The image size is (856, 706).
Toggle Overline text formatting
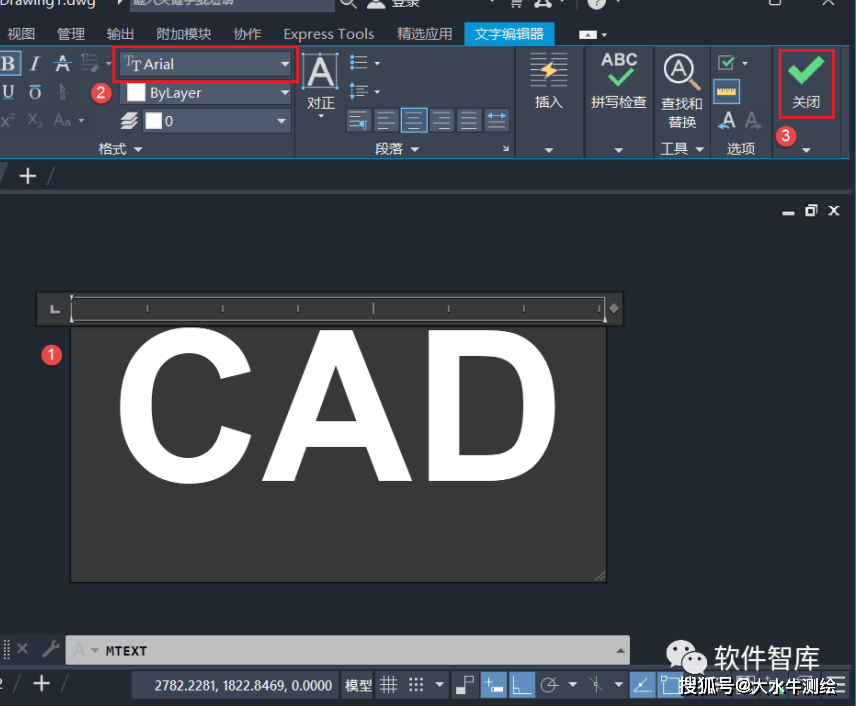35,92
